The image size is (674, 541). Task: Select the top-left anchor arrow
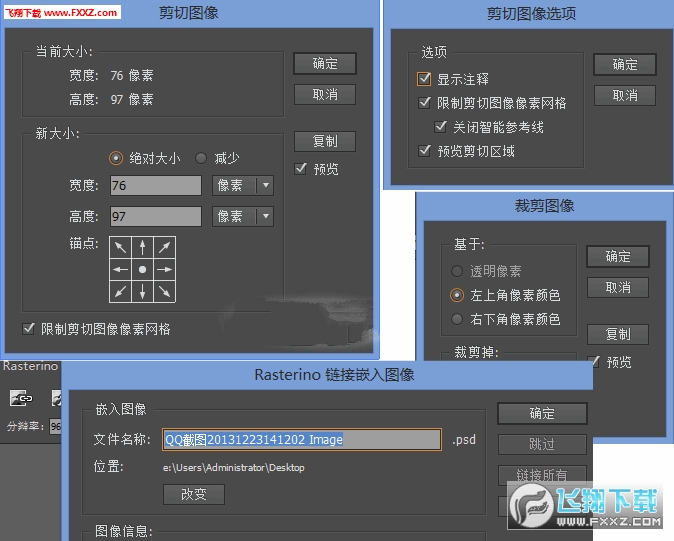tap(121, 248)
